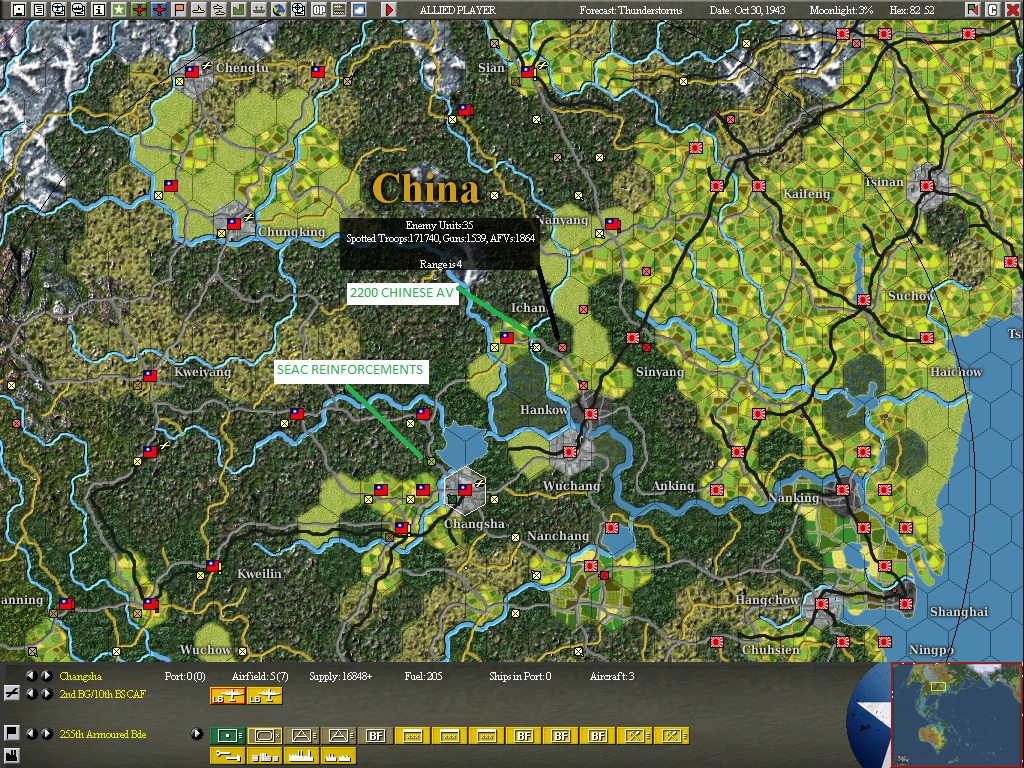The width and height of the screenshot is (1024, 768).
Task: Select the Kweiyang base flag on map
Action: click(x=150, y=376)
